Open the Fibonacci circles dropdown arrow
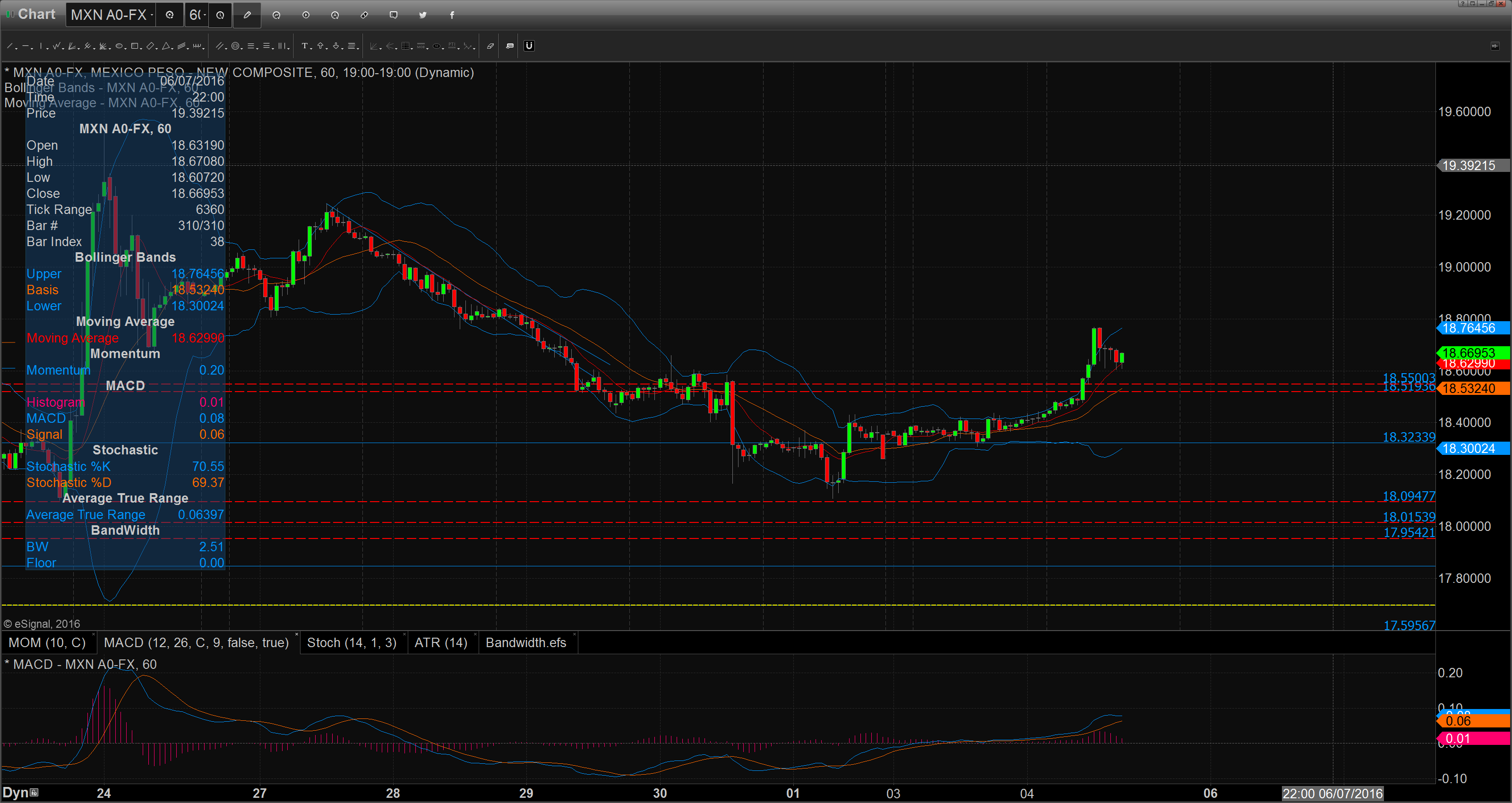Image resolution: width=1512 pixels, height=803 pixels. tap(242, 48)
